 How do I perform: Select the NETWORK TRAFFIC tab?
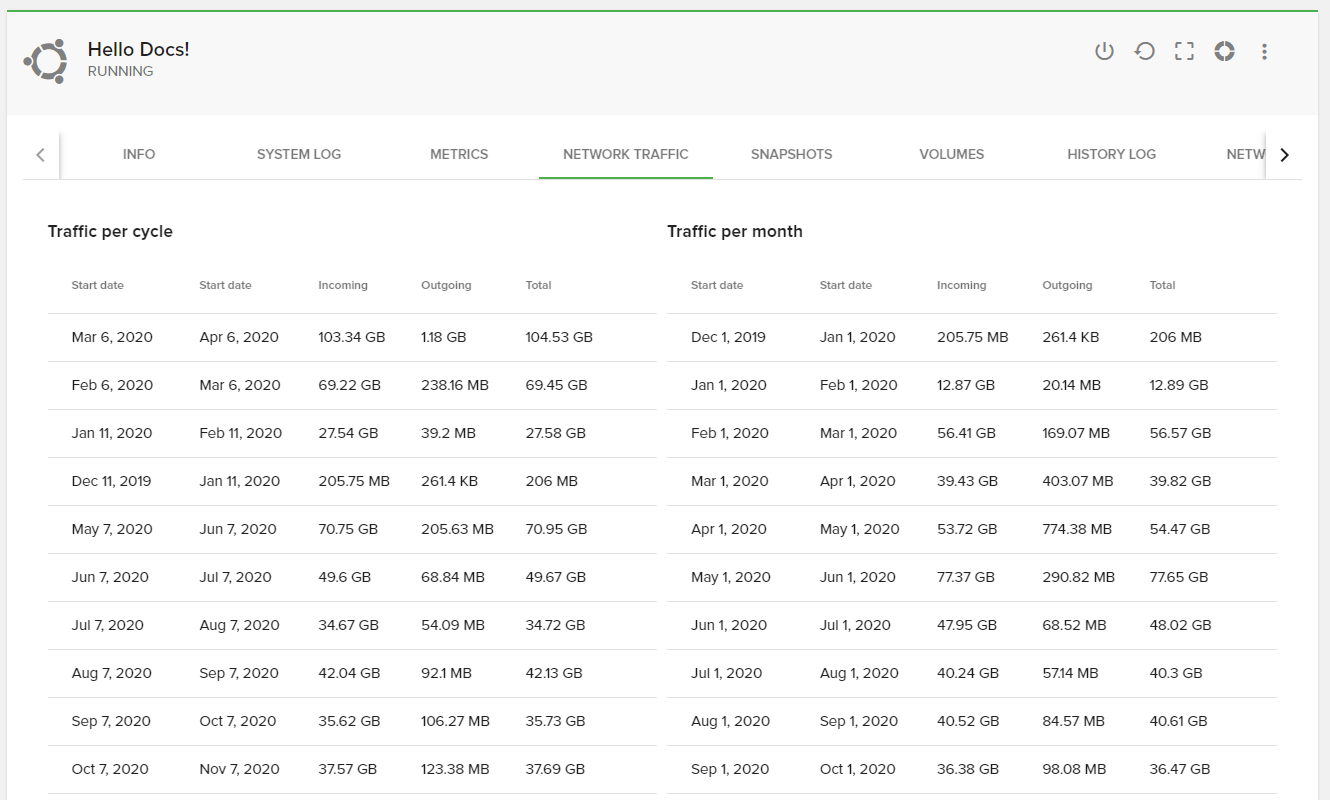(625, 154)
